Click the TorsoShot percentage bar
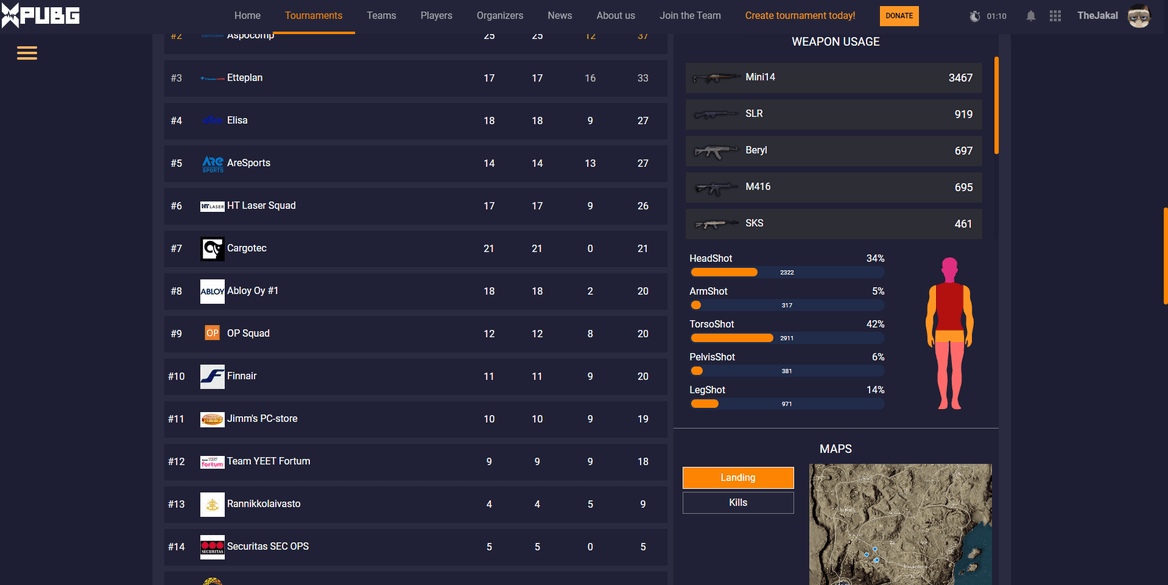 tap(787, 338)
